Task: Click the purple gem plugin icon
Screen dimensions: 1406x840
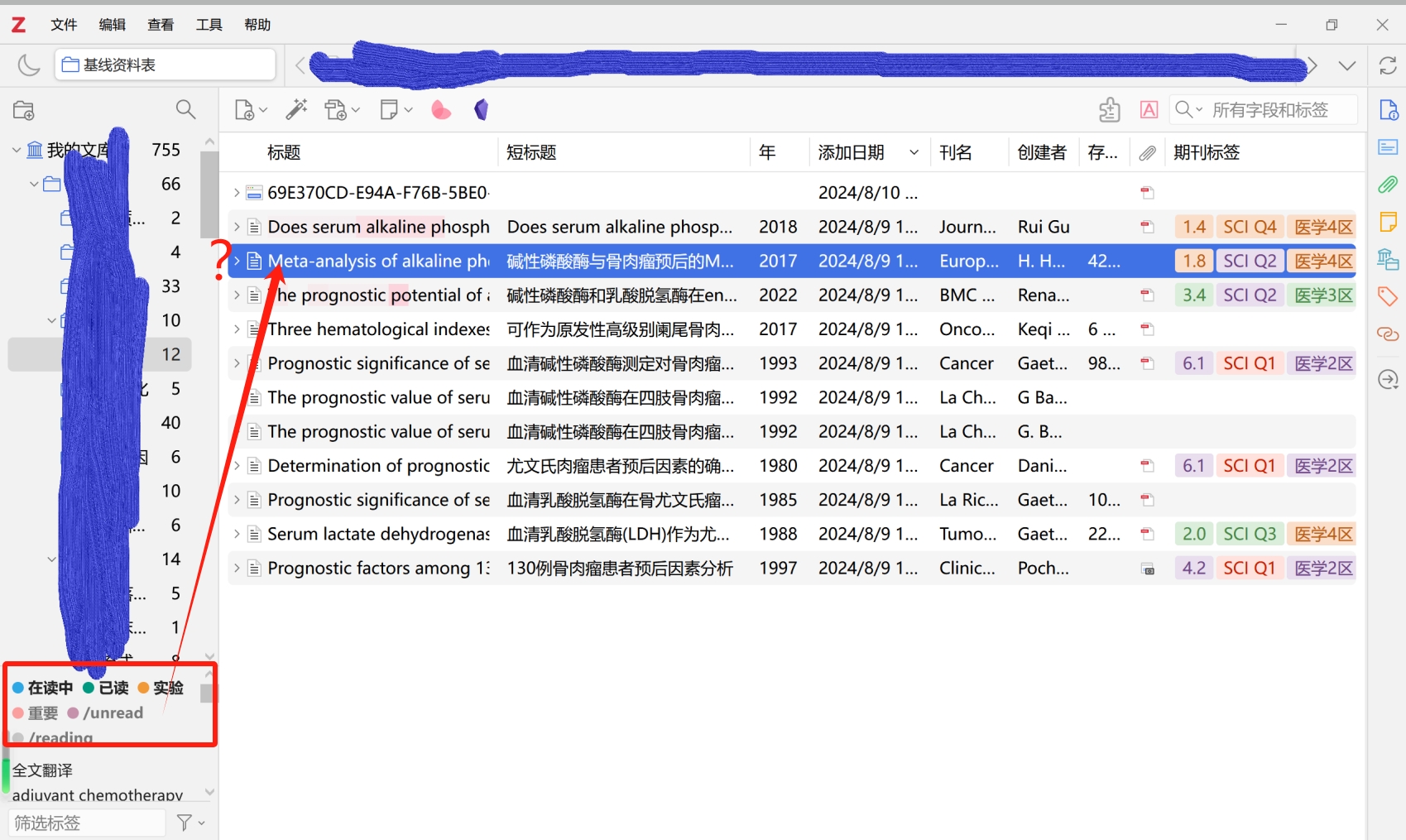Action: (x=481, y=109)
